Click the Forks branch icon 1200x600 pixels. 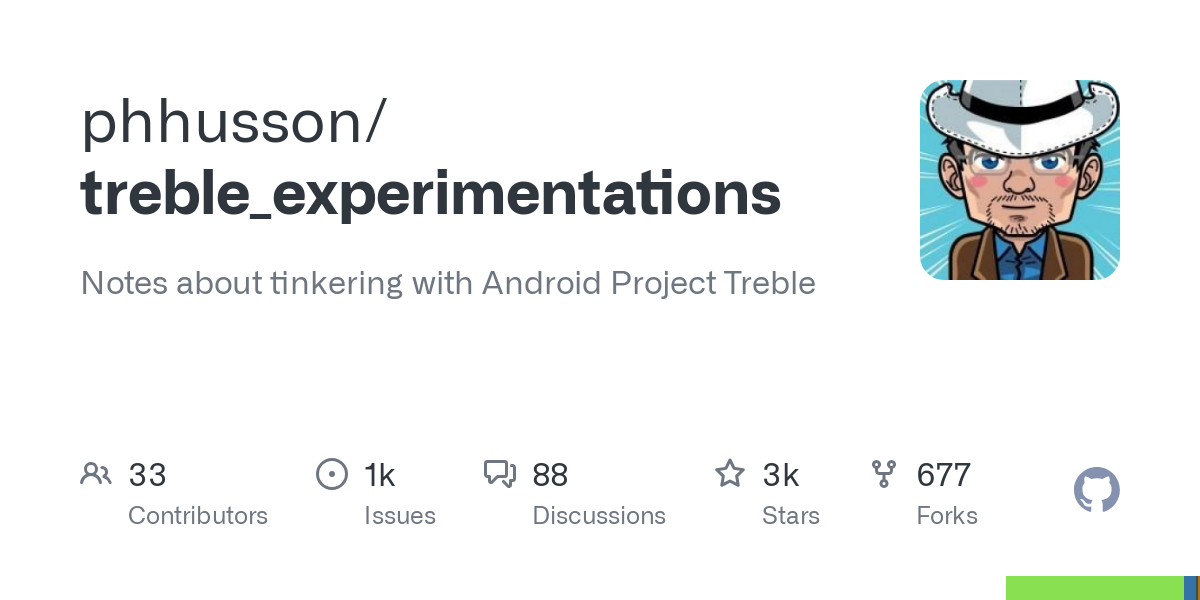(x=884, y=474)
